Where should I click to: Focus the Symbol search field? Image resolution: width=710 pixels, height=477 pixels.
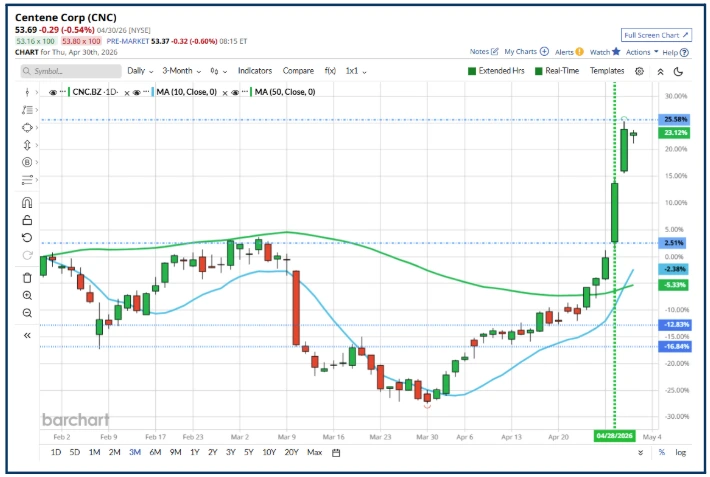tap(71, 71)
